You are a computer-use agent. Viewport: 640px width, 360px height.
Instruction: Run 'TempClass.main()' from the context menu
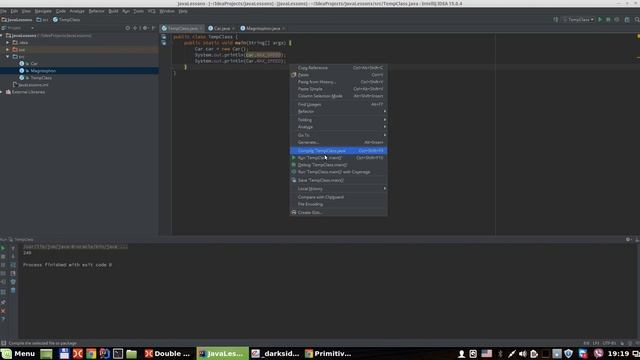pos(338,158)
